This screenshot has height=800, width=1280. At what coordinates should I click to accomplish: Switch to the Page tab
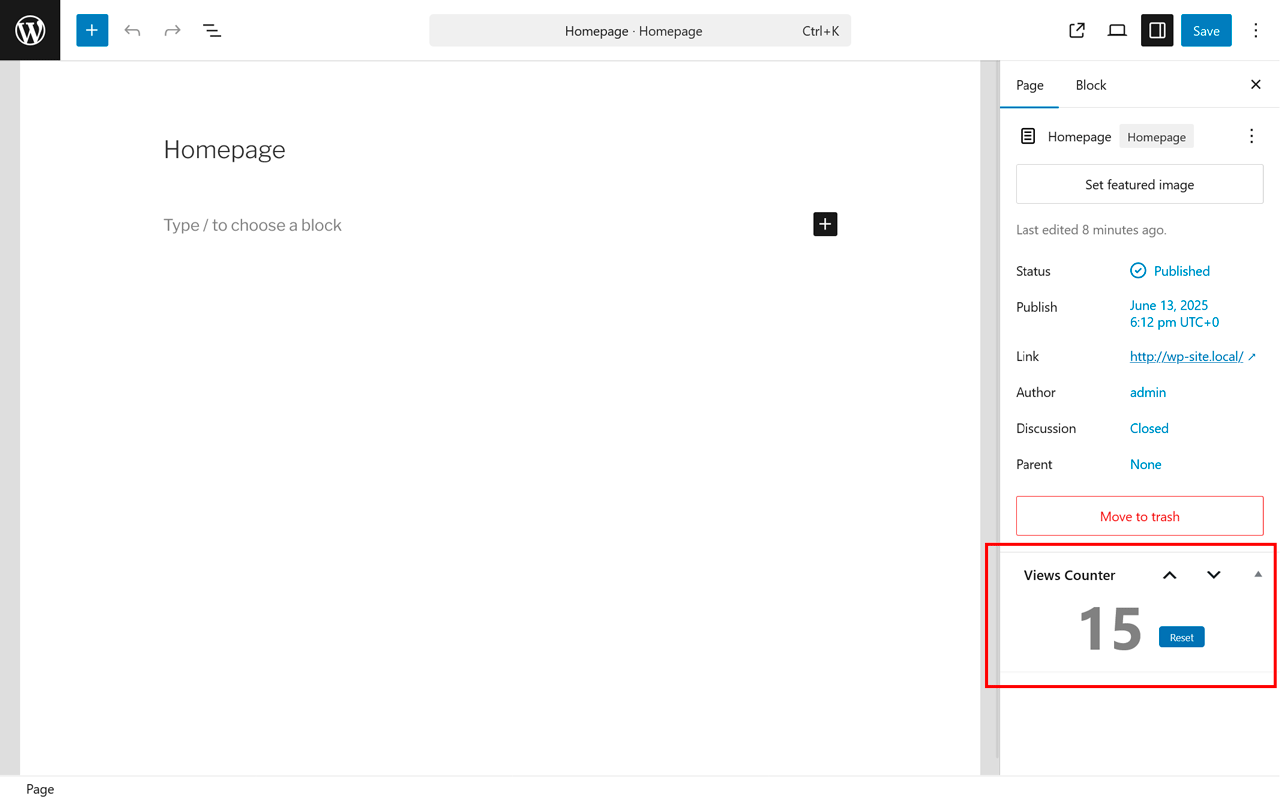1030,85
